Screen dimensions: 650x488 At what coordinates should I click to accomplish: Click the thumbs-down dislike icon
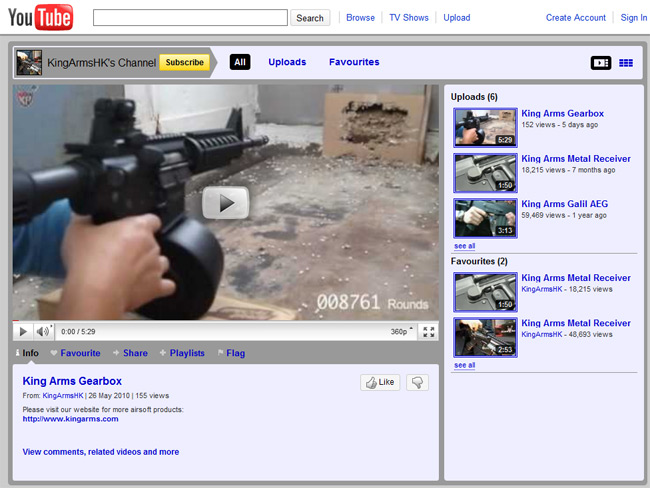417,382
